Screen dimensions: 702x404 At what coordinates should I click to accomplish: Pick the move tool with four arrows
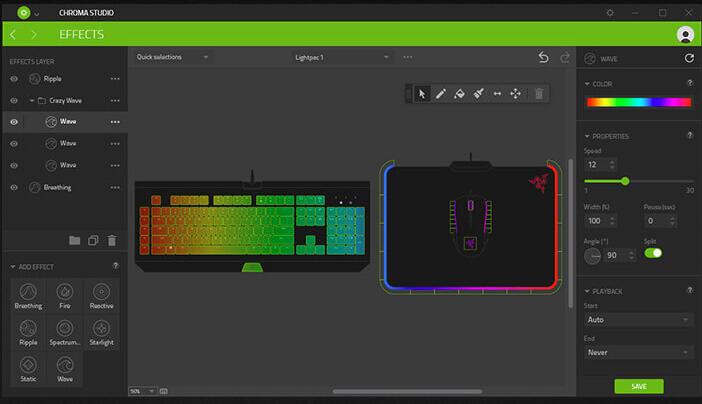[516, 93]
